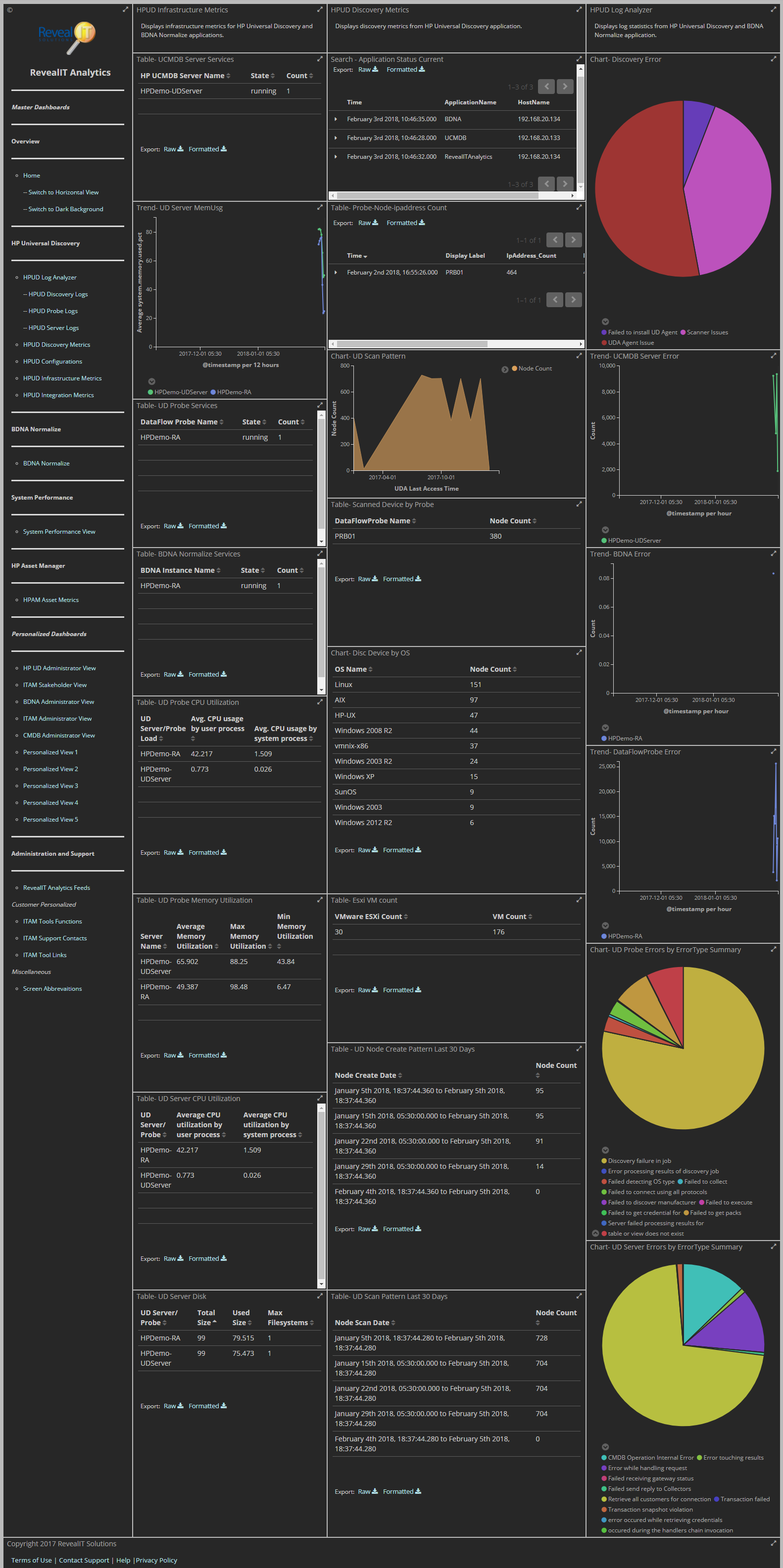
Task: Maximize Chart- UD Probe Errors by ErrorType panel
Action: (774, 950)
